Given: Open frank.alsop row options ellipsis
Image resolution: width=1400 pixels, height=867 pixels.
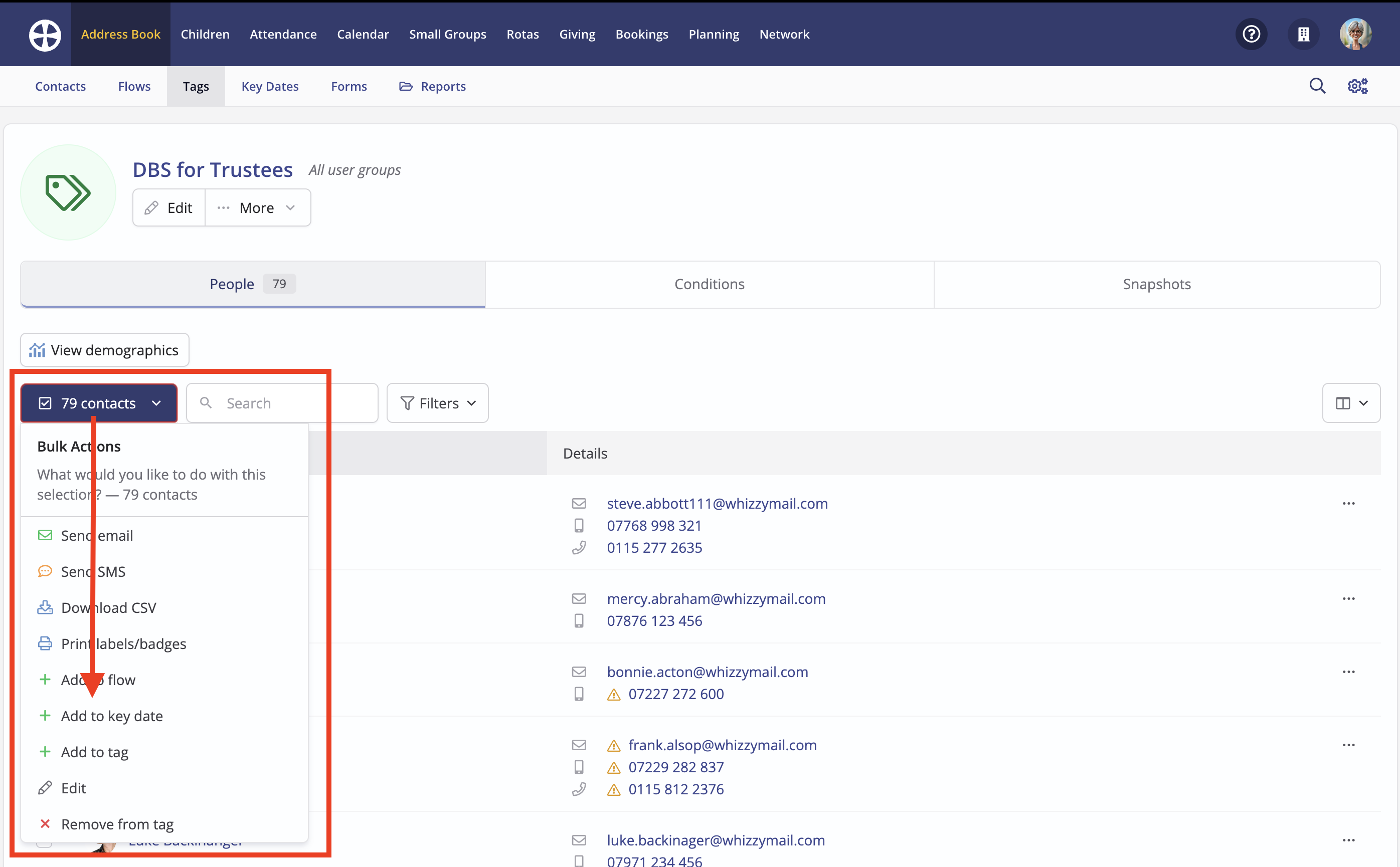Looking at the screenshot, I should pos(1348,745).
